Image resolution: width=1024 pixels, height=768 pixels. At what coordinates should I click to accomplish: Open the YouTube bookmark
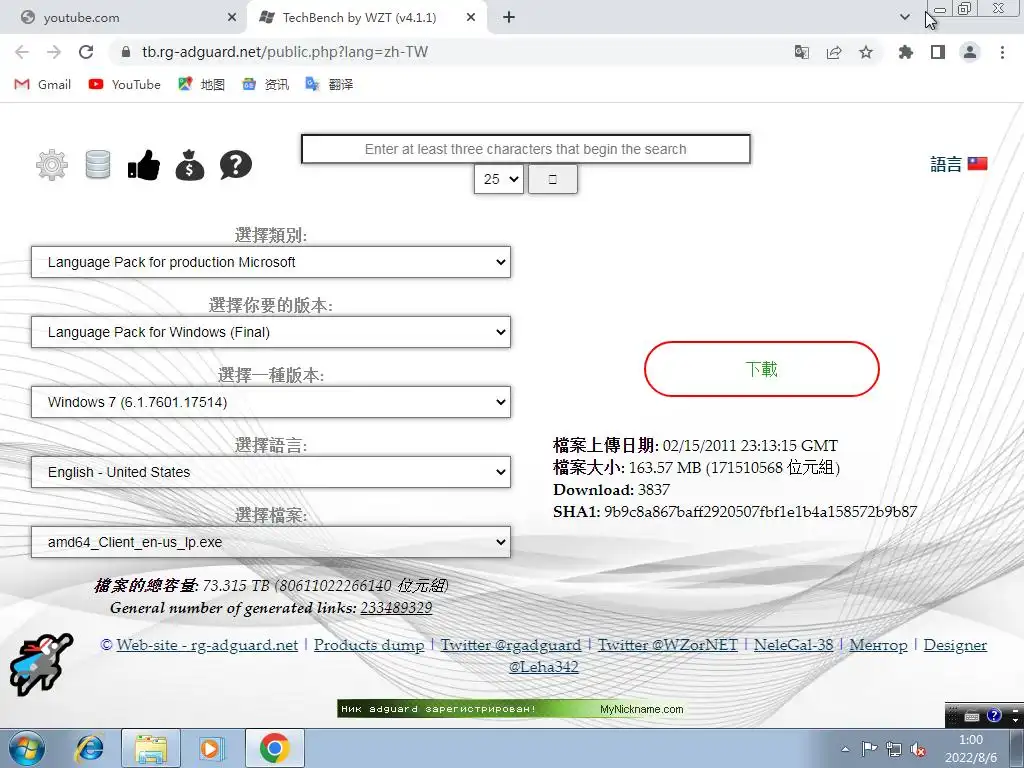tap(124, 84)
